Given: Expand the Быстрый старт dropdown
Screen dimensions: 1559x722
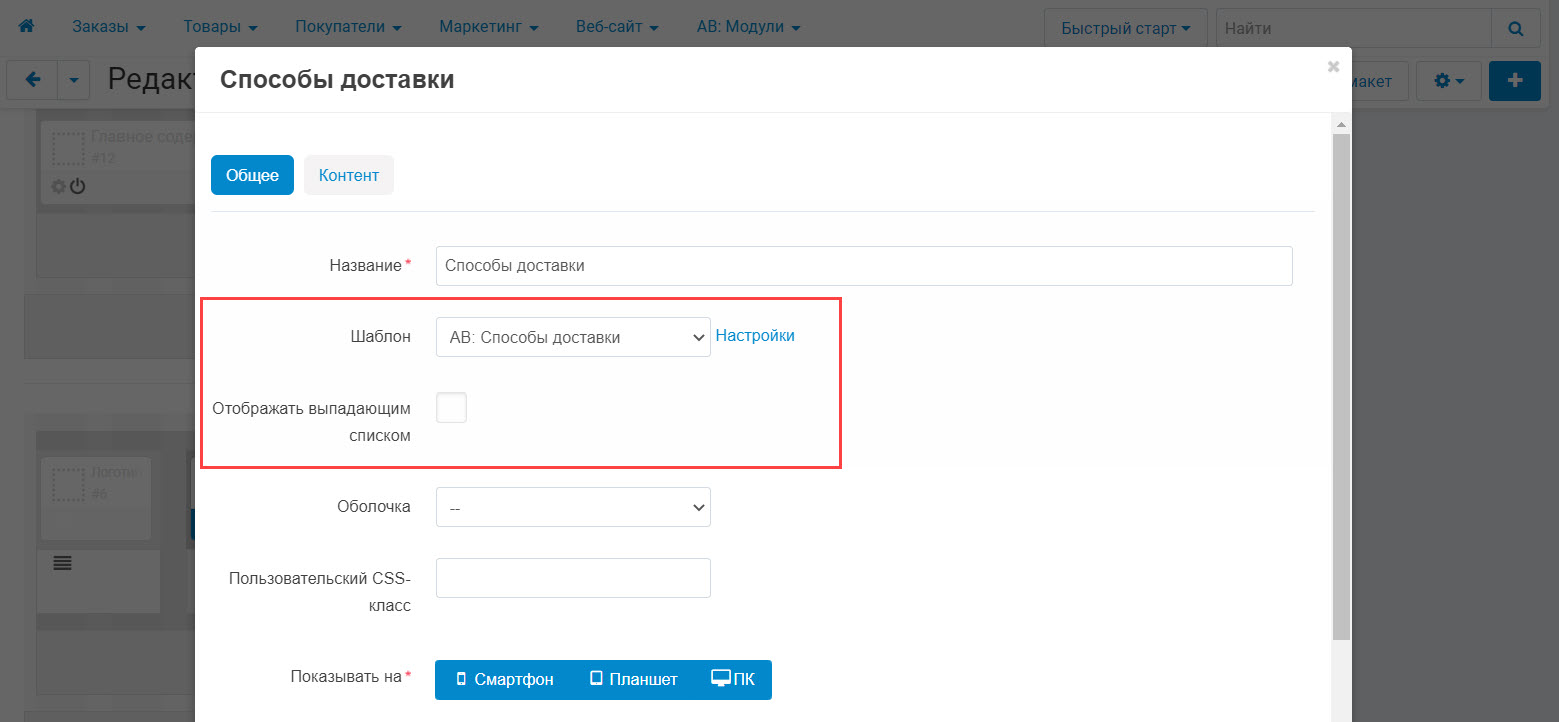Looking at the screenshot, I should [1125, 28].
